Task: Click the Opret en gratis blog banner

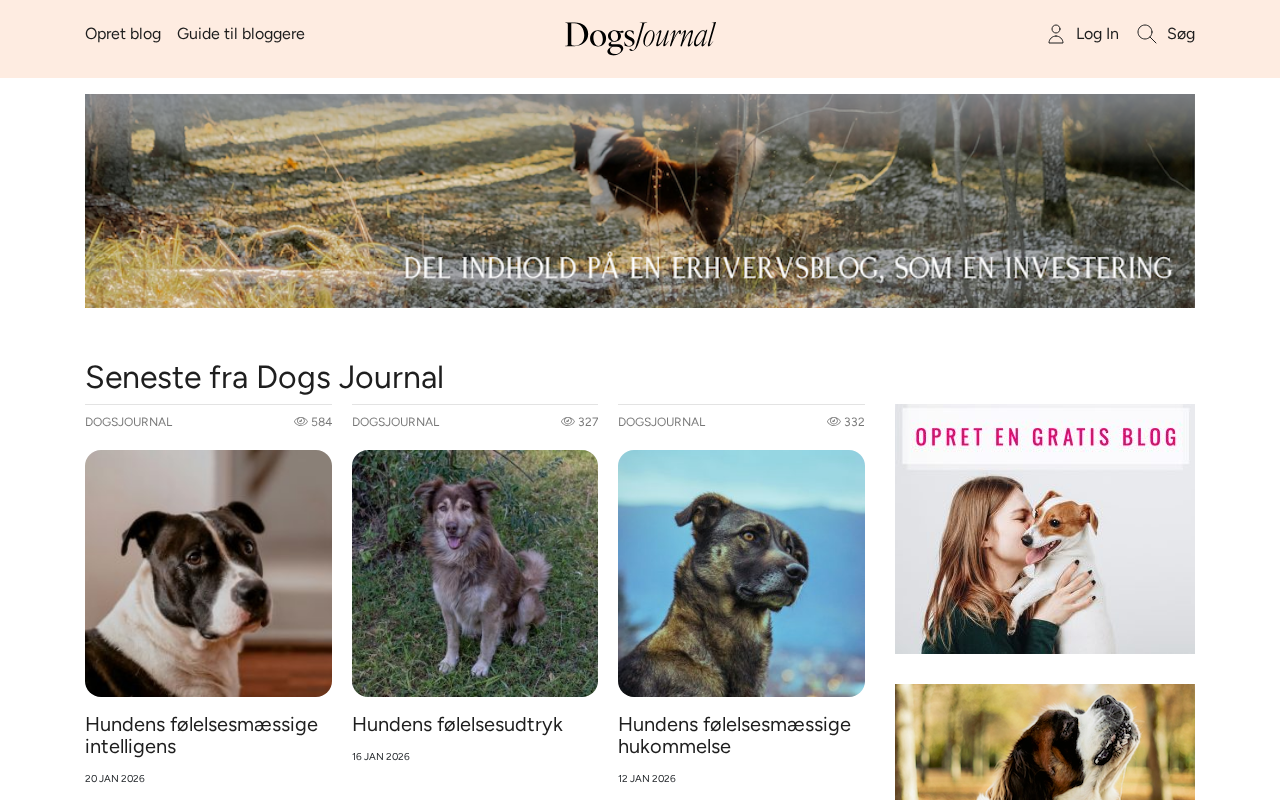Action: 1045,529
